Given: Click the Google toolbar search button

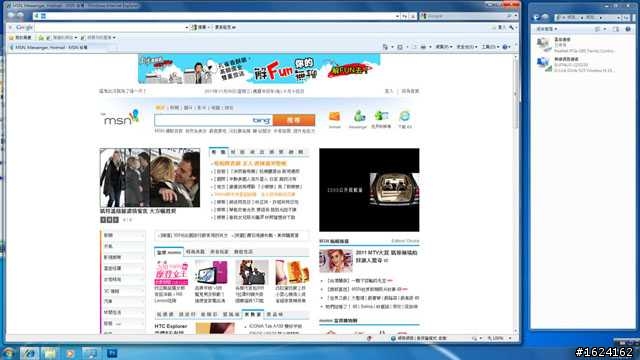Looking at the screenshot, I should click(200, 27).
